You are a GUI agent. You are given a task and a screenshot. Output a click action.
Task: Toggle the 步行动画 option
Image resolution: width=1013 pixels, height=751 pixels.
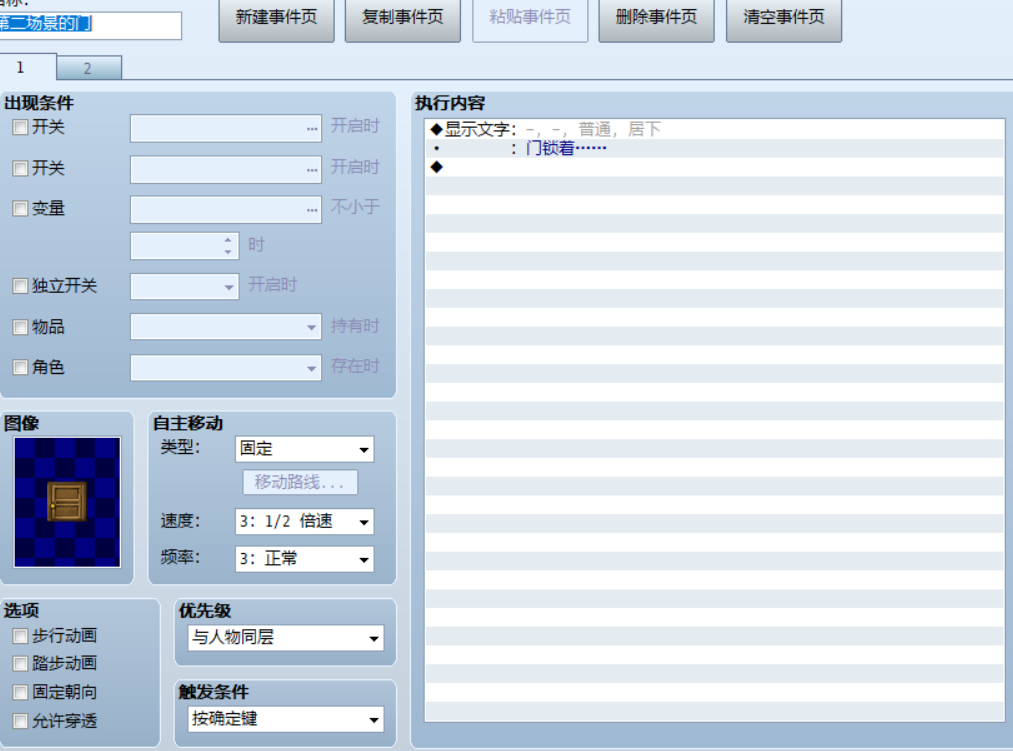20,636
